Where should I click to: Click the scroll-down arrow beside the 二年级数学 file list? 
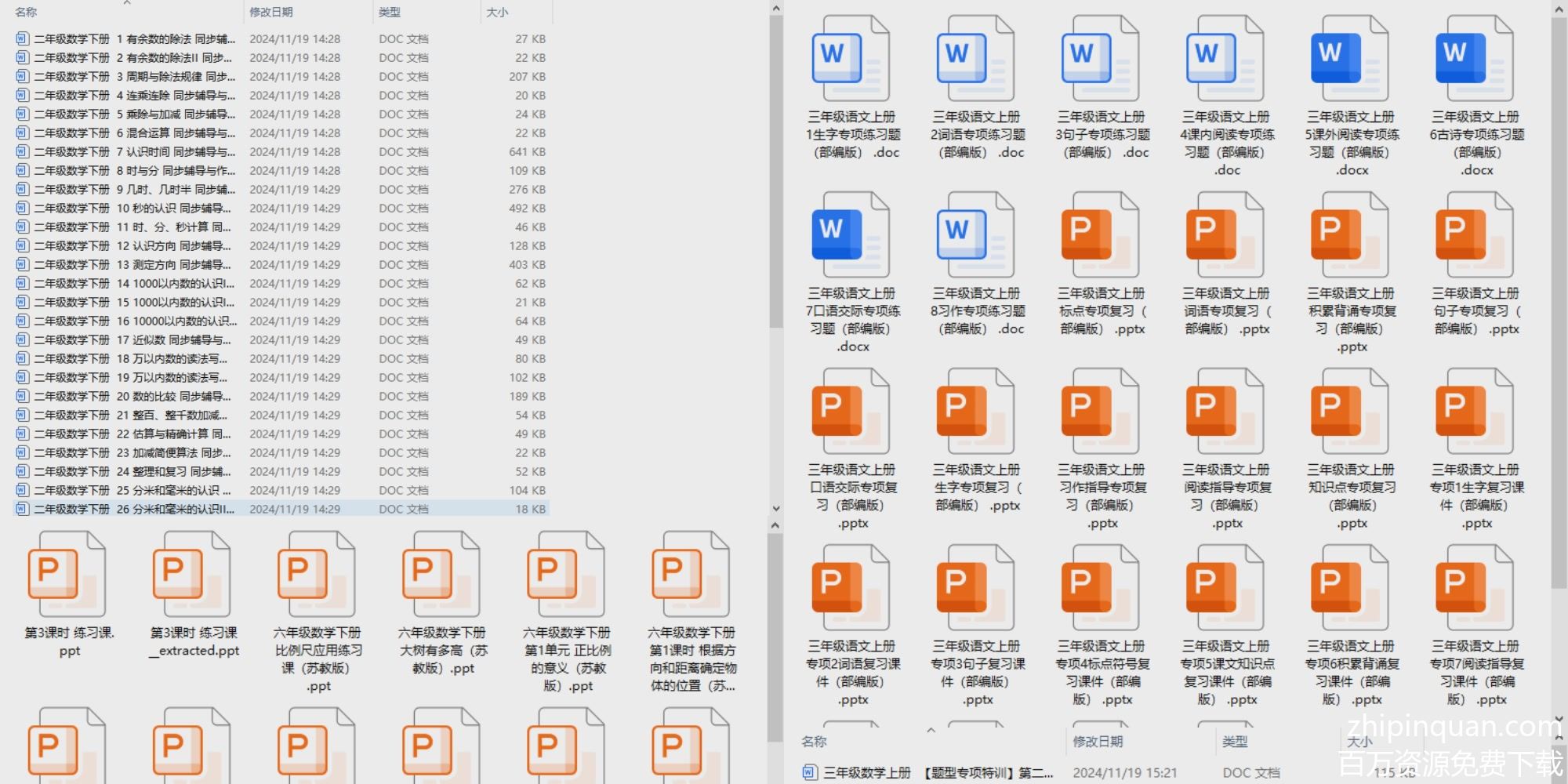point(775,508)
